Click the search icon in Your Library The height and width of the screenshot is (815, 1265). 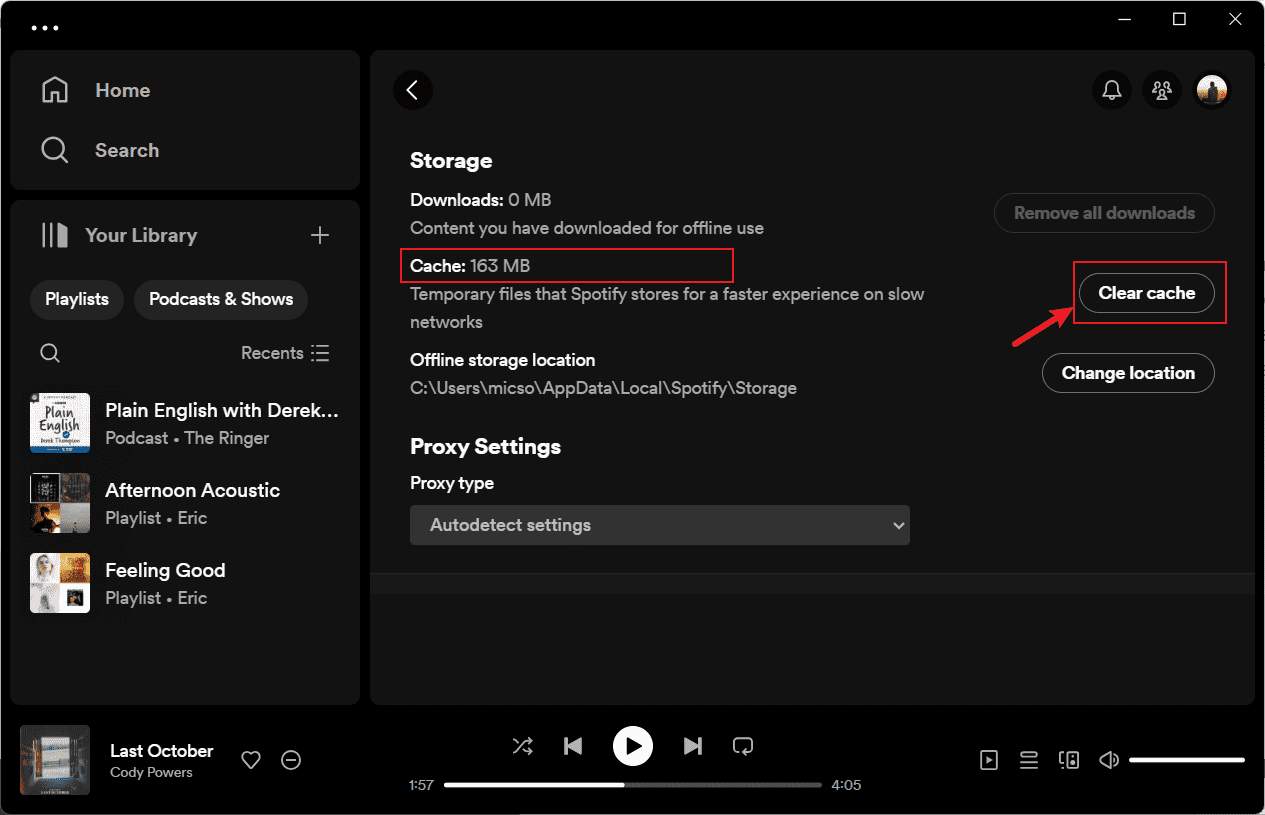50,353
